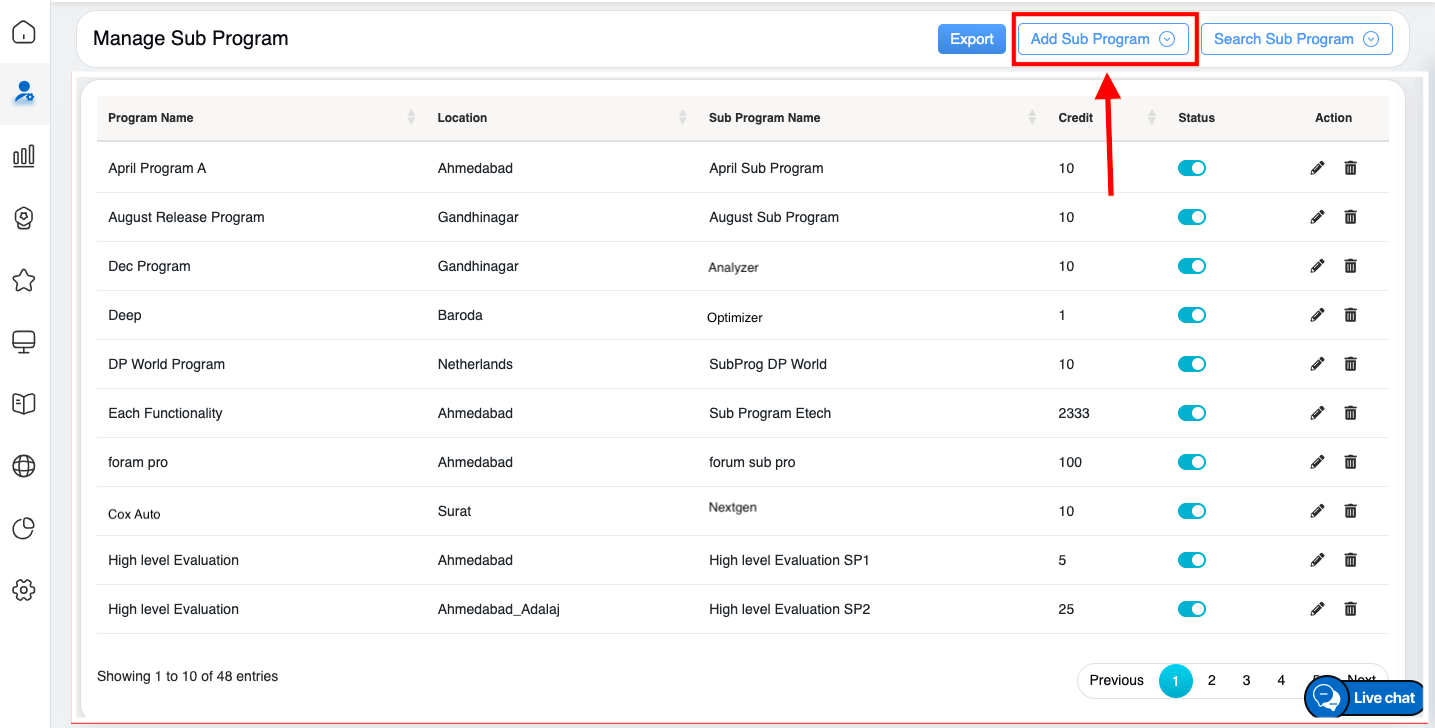Click the bar chart reports sidebar icon
1435x728 pixels.
(x=24, y=155)
